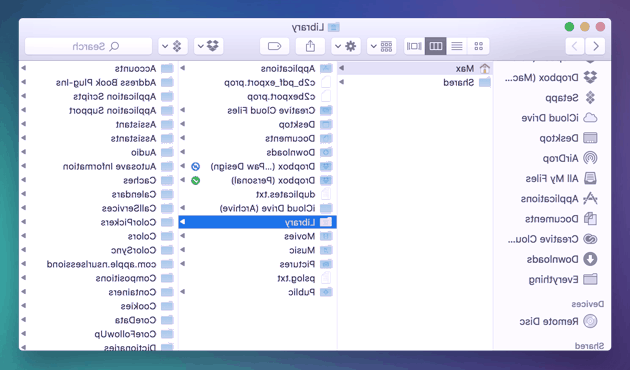Click the Downloads folder icon in the Max column
The height and width of the screenshot is (370, 630).
326,152
